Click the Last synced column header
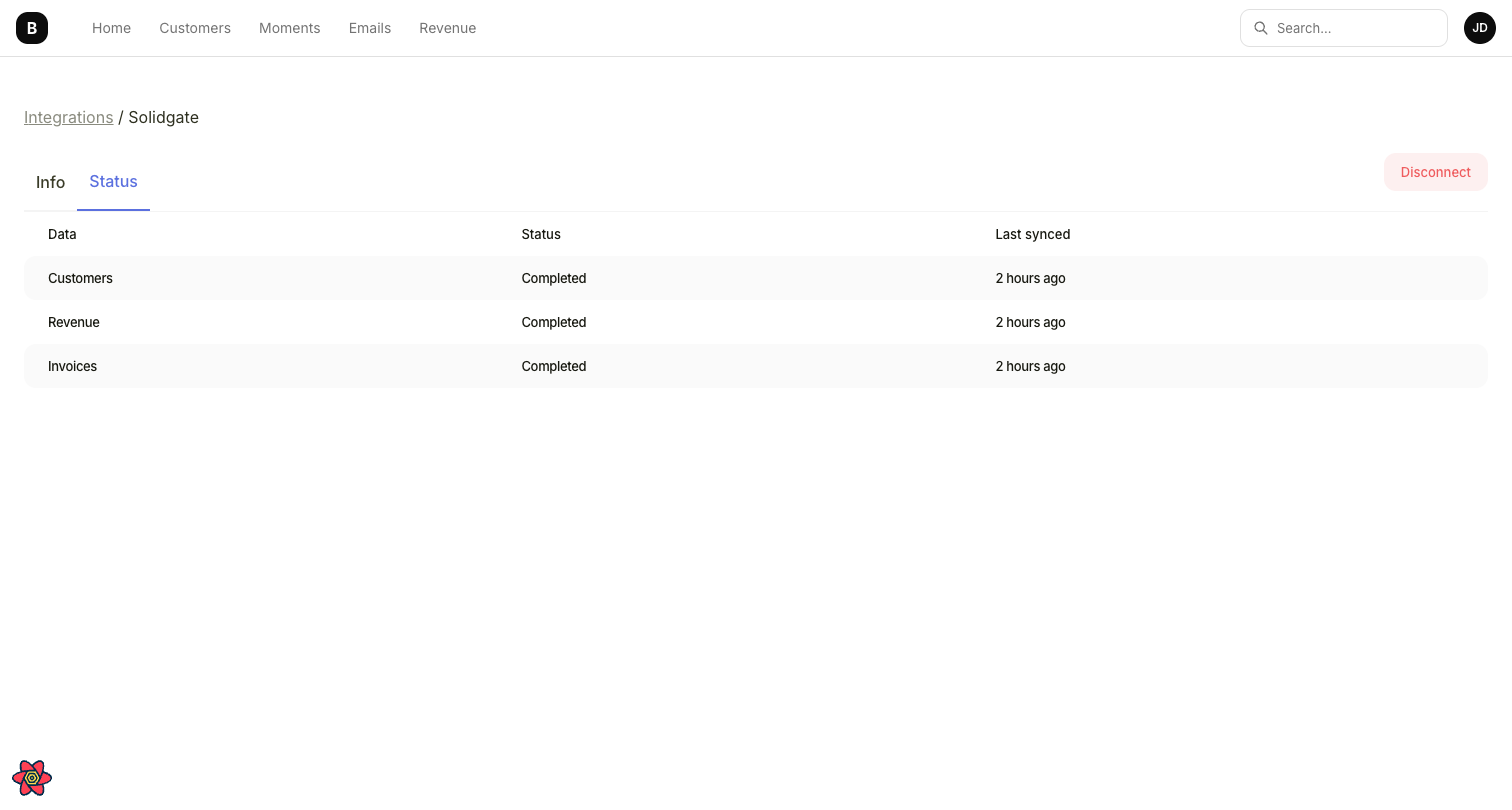1512x810 pixels. (x=1032, y=234)
